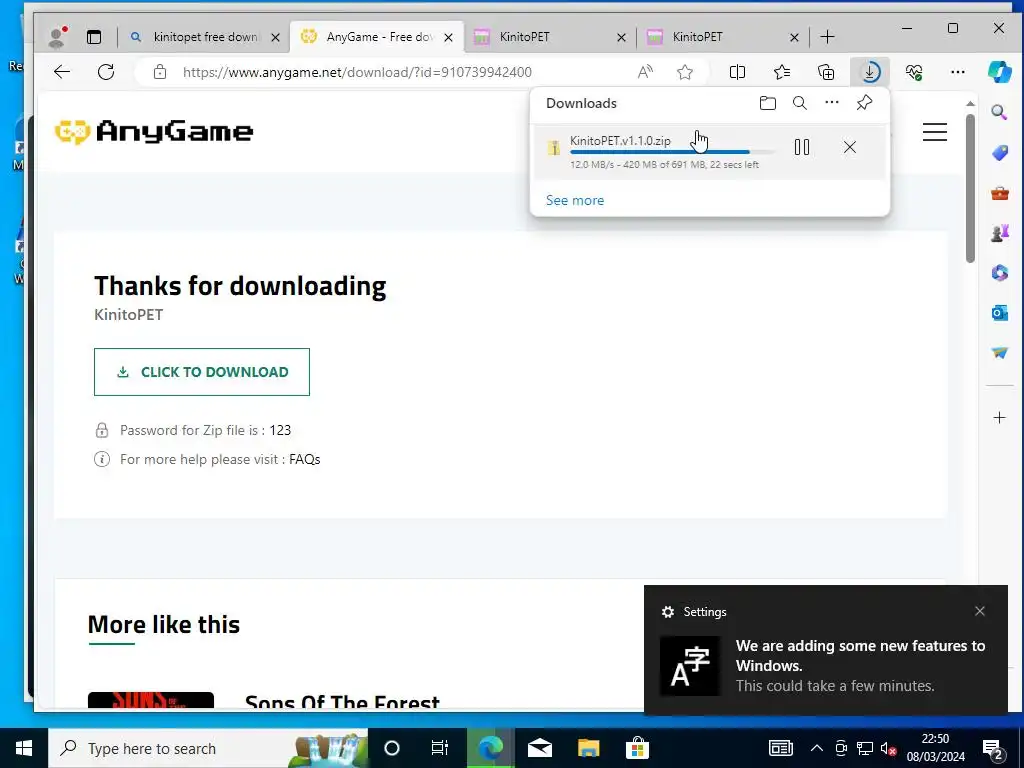This screenshot has height=768, width=1024.
Task: Open sidebar Outlook icon
Action: point(999,313)
